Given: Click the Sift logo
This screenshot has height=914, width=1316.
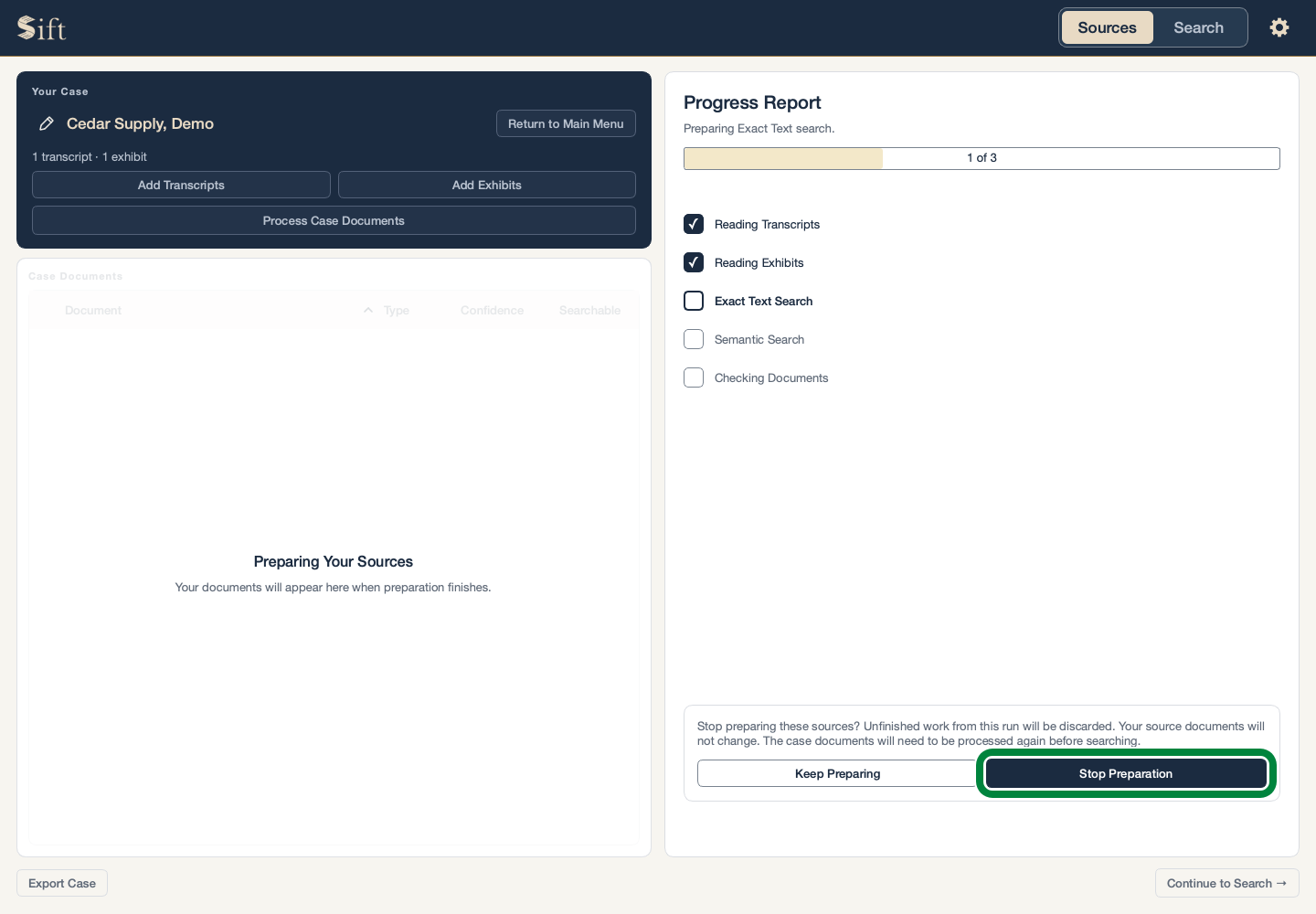Looking at the screenshot, I should coord(42,28).
